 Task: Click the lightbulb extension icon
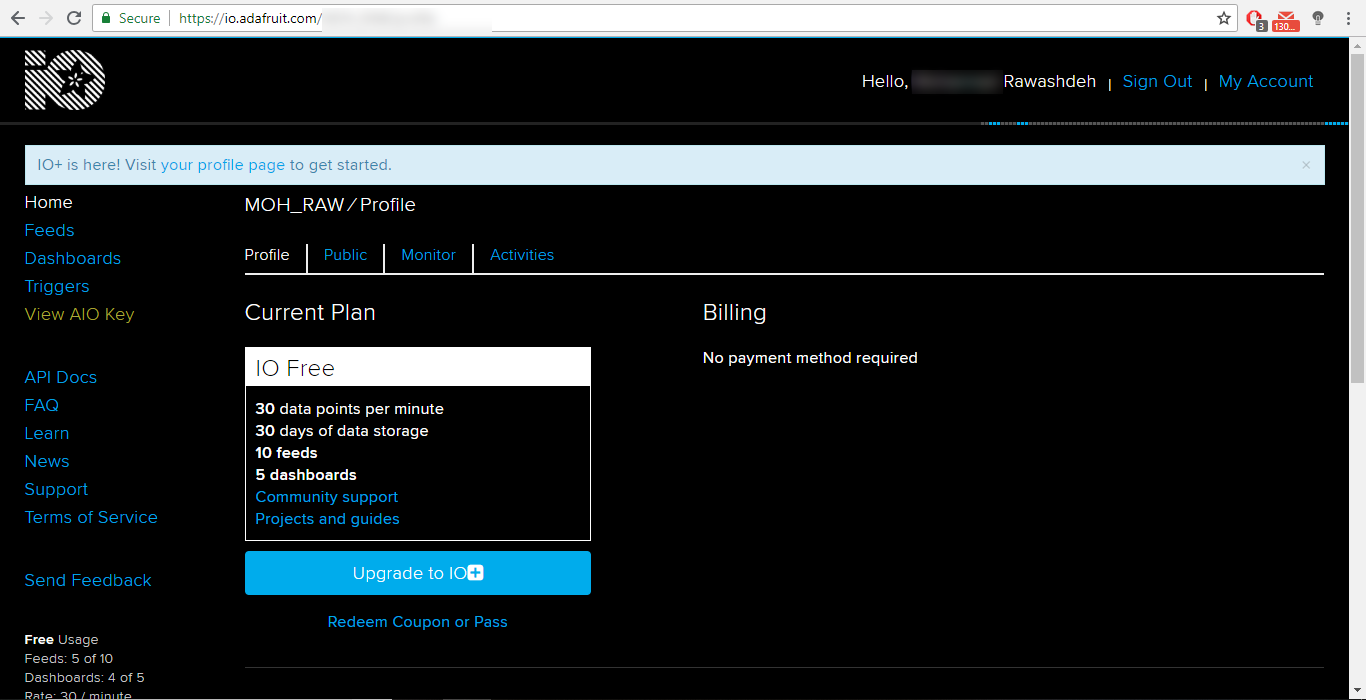[x=1318, y=18]
